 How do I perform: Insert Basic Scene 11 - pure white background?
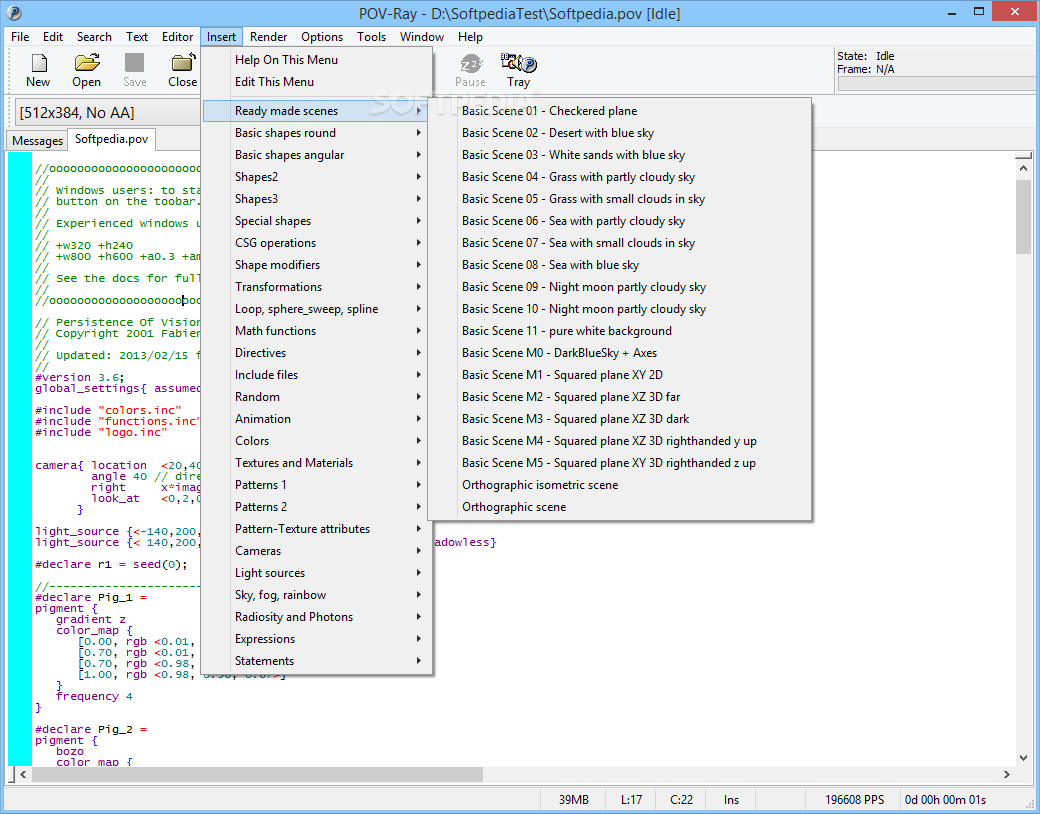(619, 330)
